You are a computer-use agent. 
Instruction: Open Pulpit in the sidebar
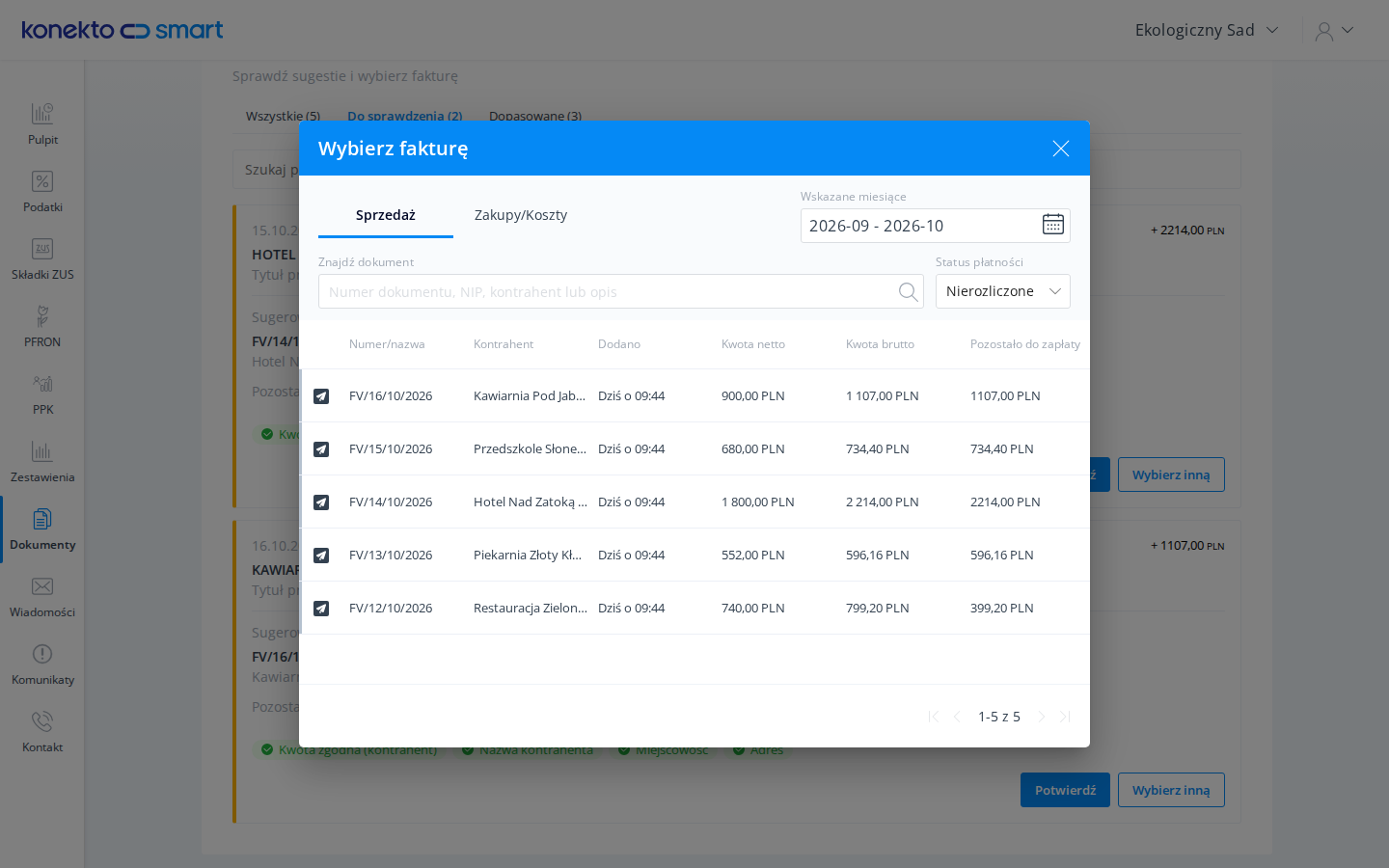(x=42, y=124)
